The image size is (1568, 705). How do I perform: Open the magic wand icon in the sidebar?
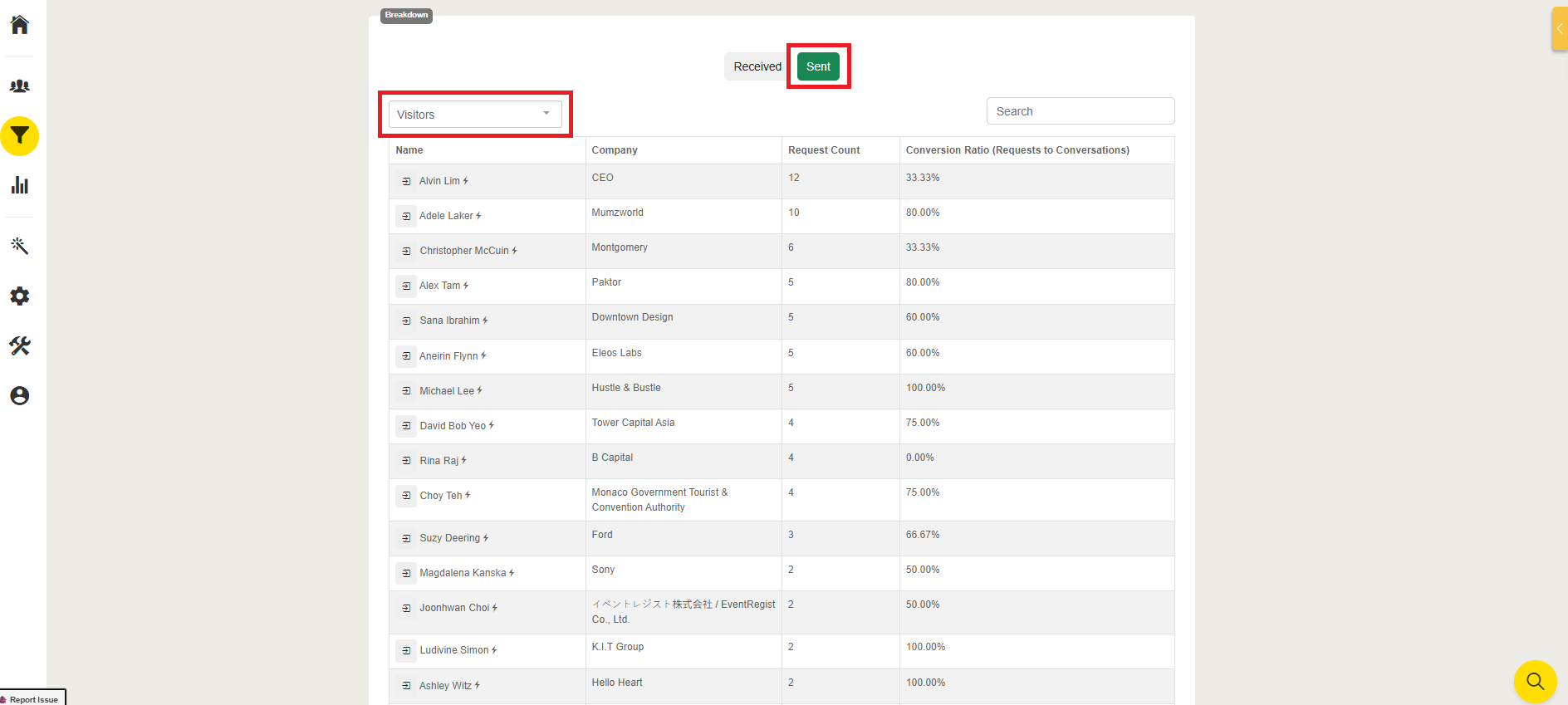[x=19, y=246]
